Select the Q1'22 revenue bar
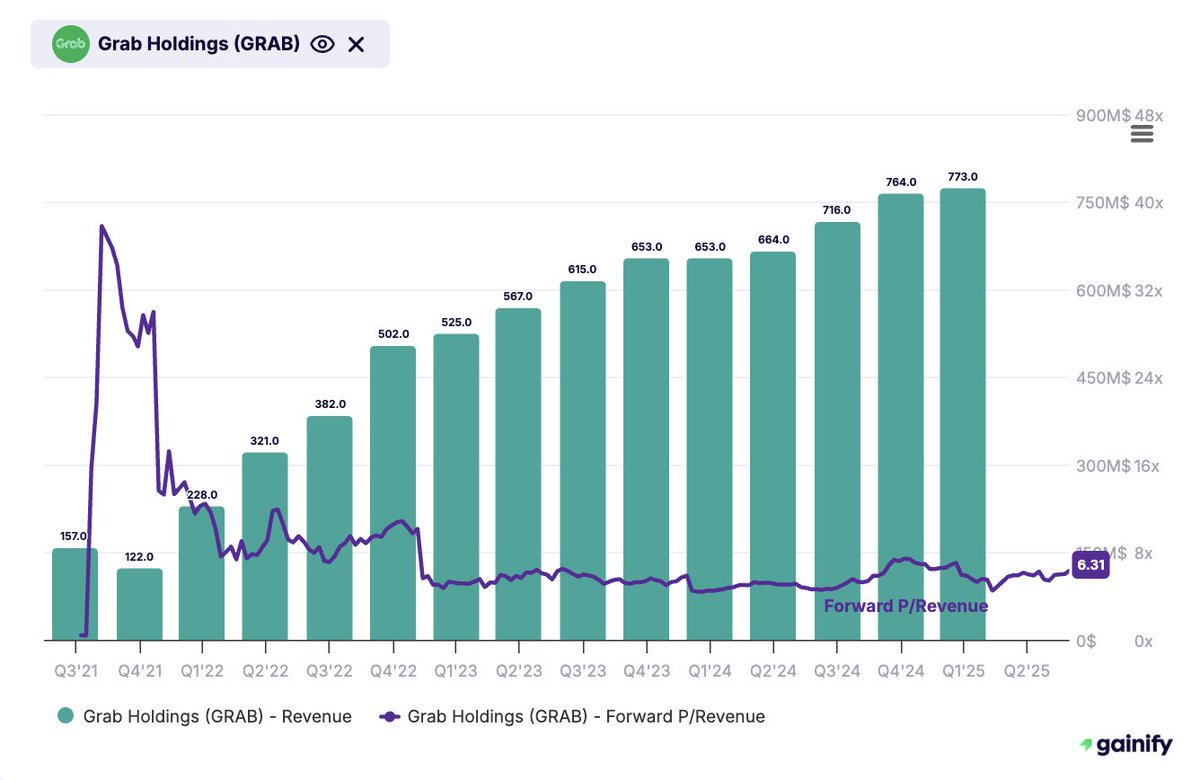Image resolution: width=1200 pixels, height=780 pixels. tap(202, 573)
